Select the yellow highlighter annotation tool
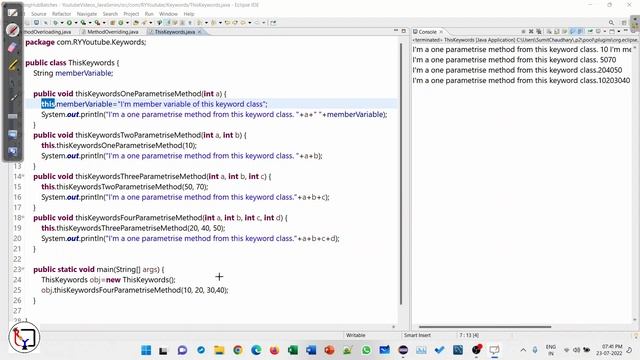Screen dimensions: 640x360 [x=13, y=65]
